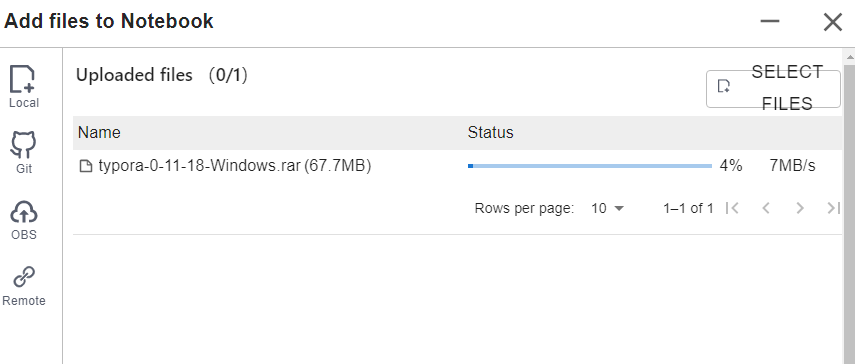Viewport: 855px width, 364px height.
Task: Jump to the last page arrow
Action: click(834, 208)
